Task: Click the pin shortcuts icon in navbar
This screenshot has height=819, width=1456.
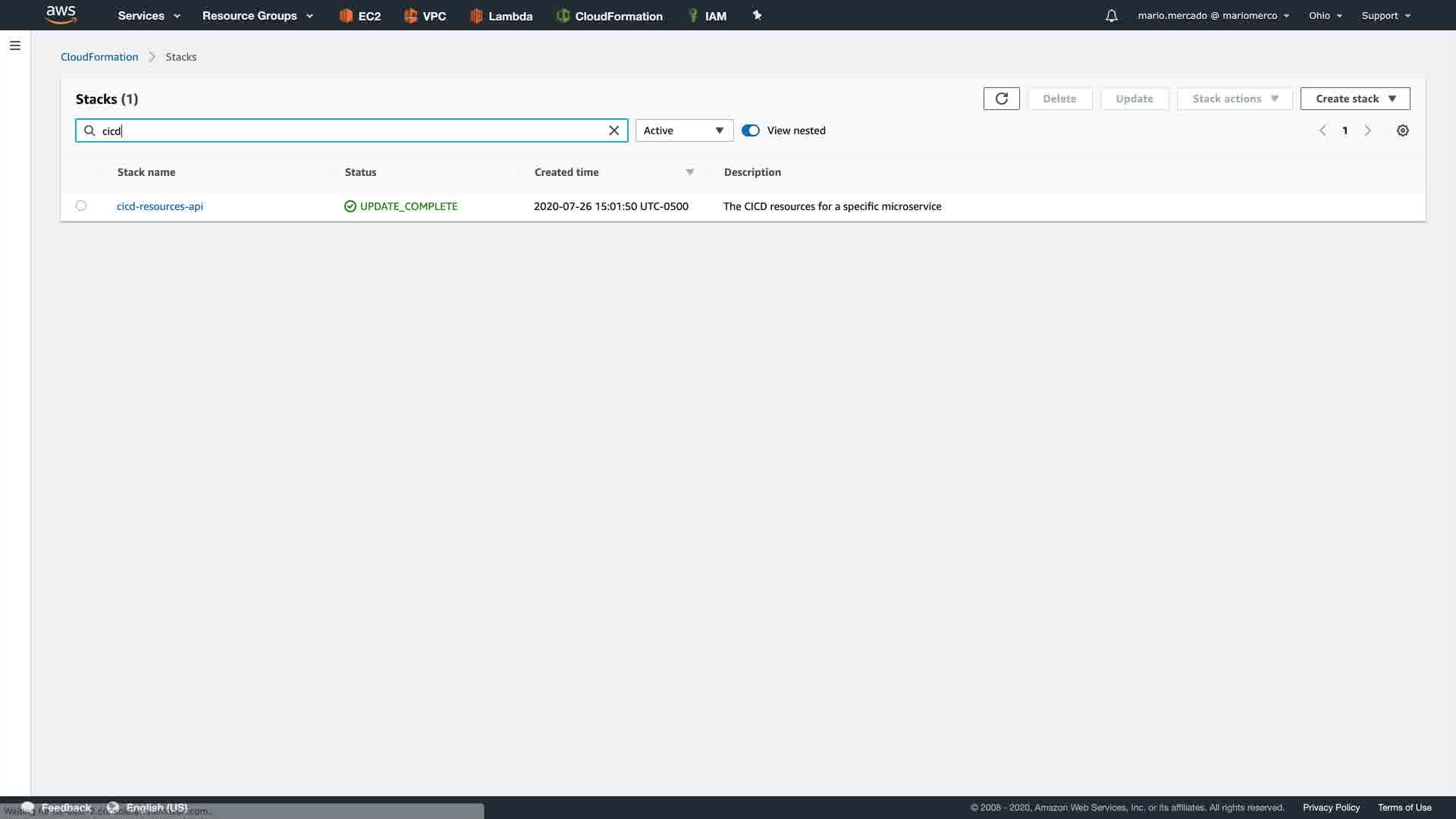Action: tap(756, 15)
